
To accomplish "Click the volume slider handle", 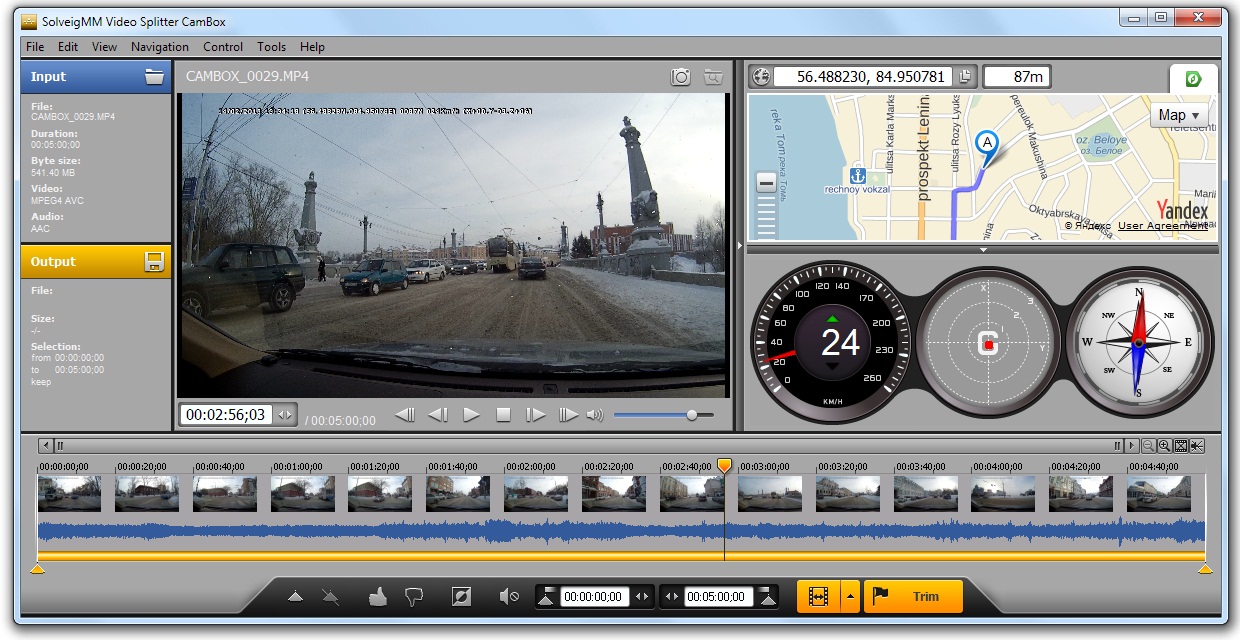I will [691, 415].
